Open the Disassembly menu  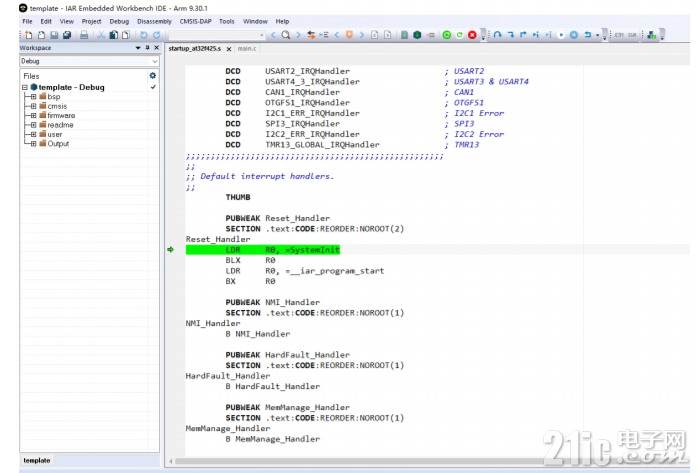(154, 21)
